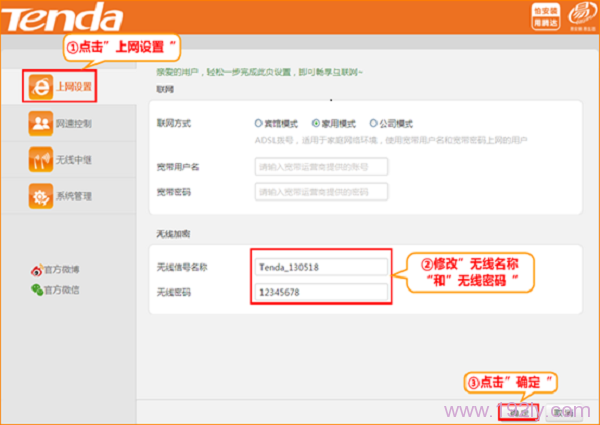
Task: Open the 网速控制 menu item
Action: (75, 124)
